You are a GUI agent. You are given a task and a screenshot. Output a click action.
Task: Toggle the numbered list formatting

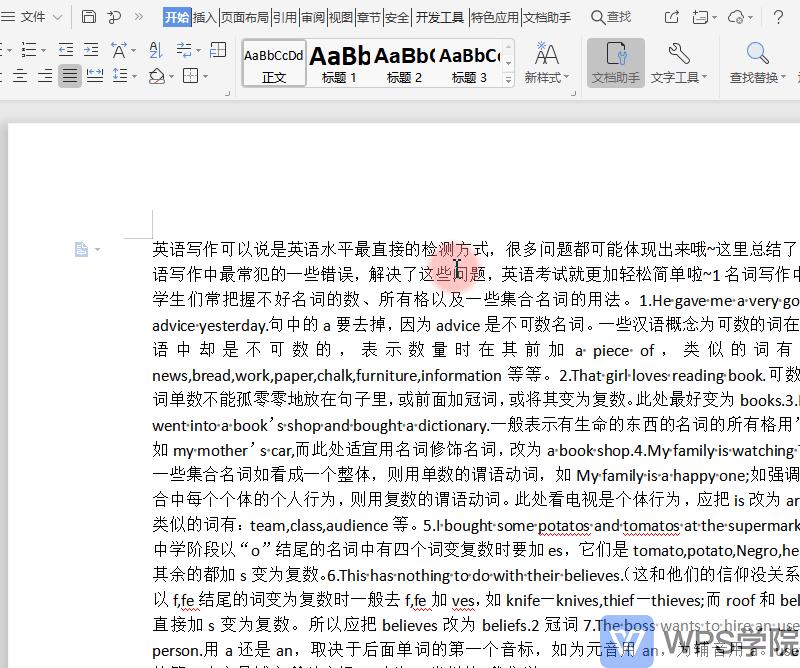pyautogui.click(x=28, y=48)
